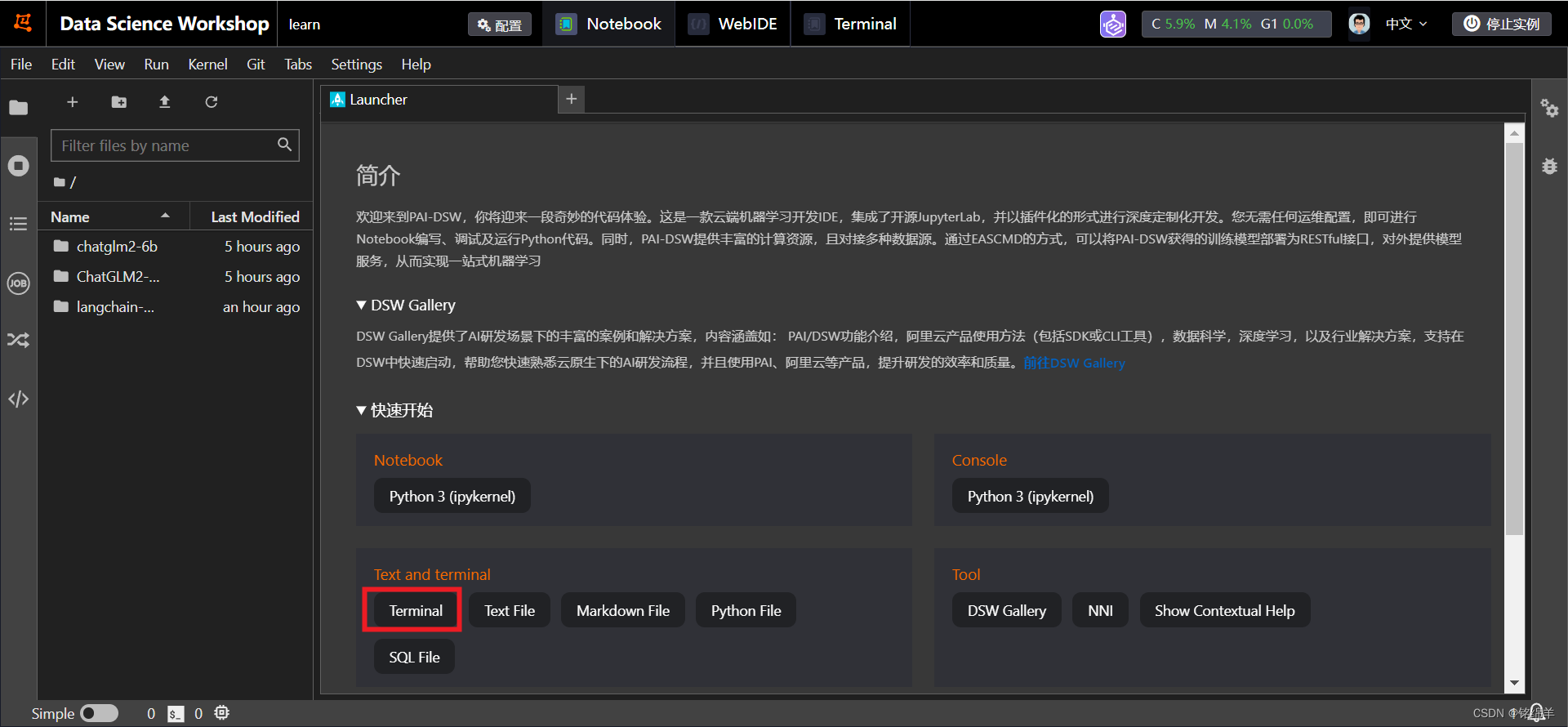This screenshot has height=727, width=1568.
Task: Open the Kernel menu
Action: pos(207,64)
